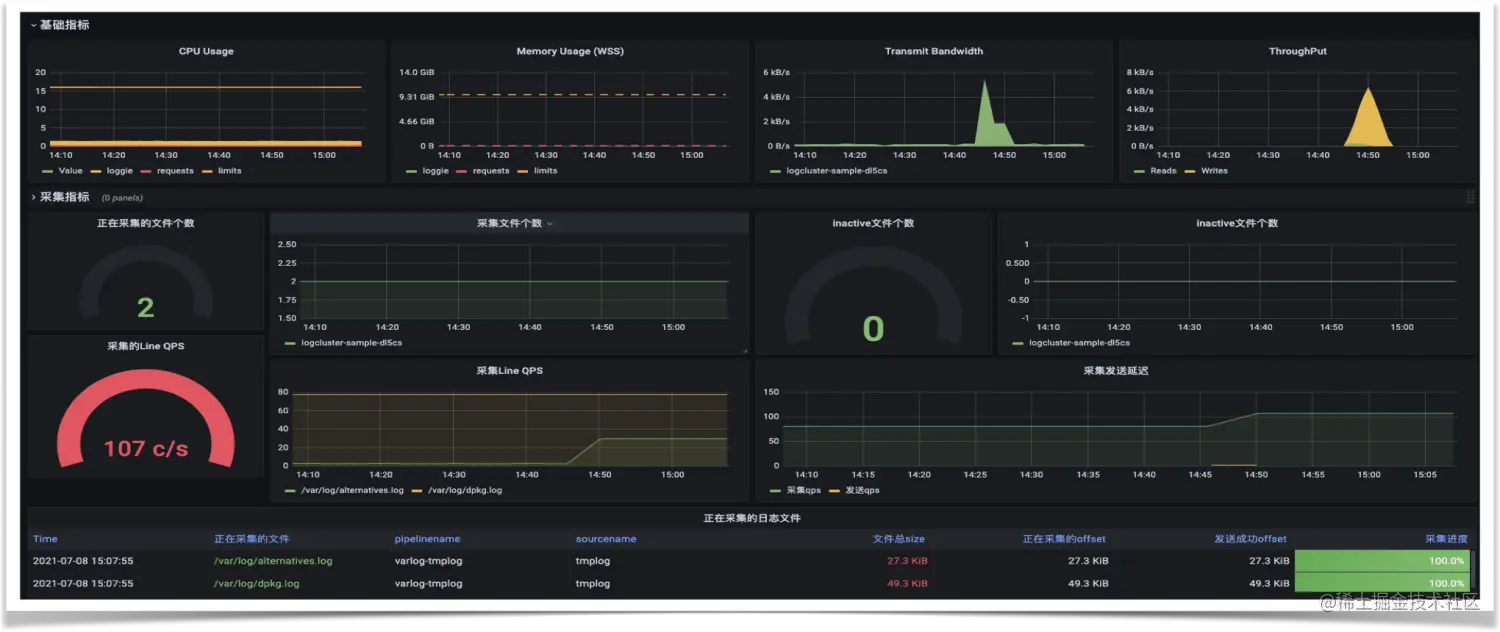This screenshot has height=632, width=1500.
Task: Open the 正在采集的日志文件 table panel title
Action: [751, 518]
